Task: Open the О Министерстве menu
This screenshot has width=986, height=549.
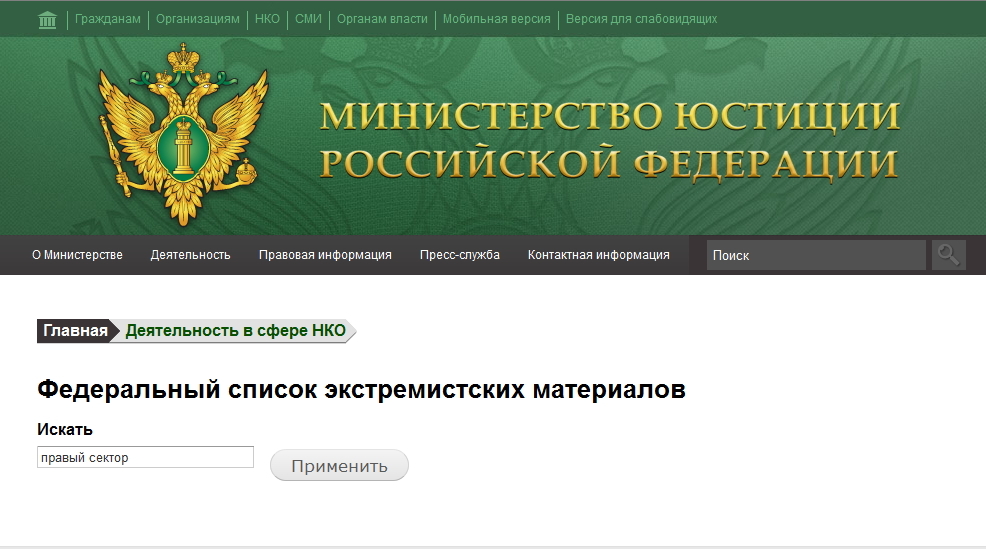Action: 77,255
